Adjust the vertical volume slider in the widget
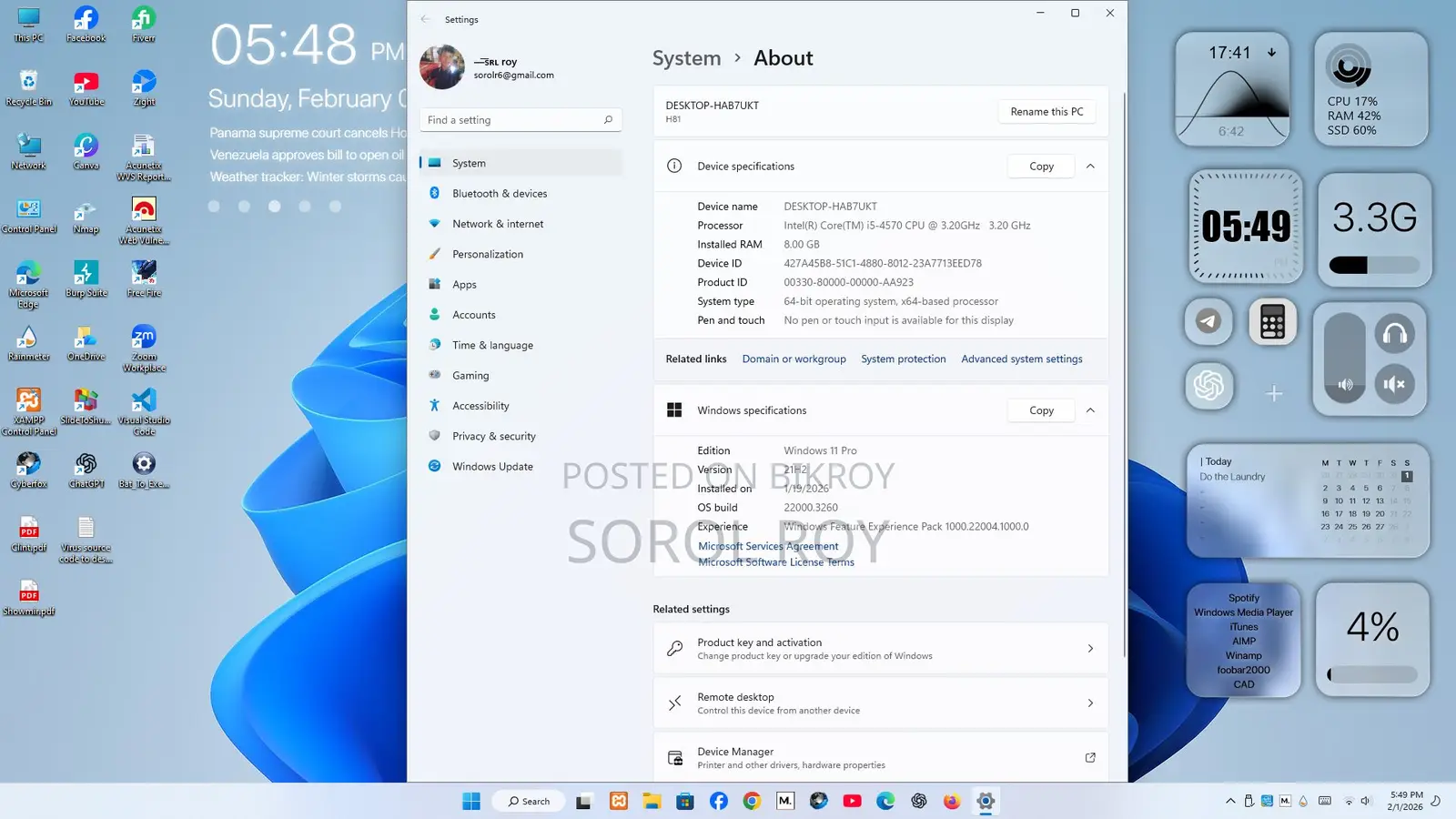1456x819 pixels. (1345, 359)
